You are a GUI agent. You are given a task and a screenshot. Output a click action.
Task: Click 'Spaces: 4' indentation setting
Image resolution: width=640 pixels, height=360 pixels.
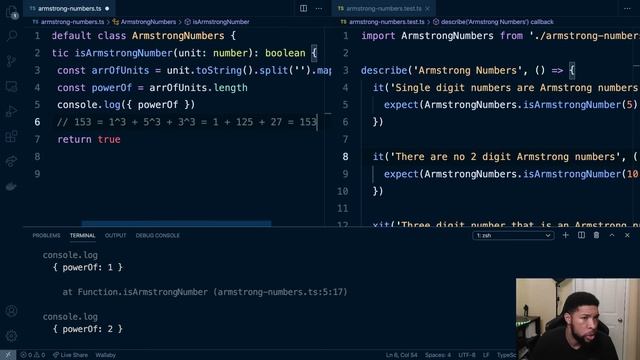click(438, 355)
